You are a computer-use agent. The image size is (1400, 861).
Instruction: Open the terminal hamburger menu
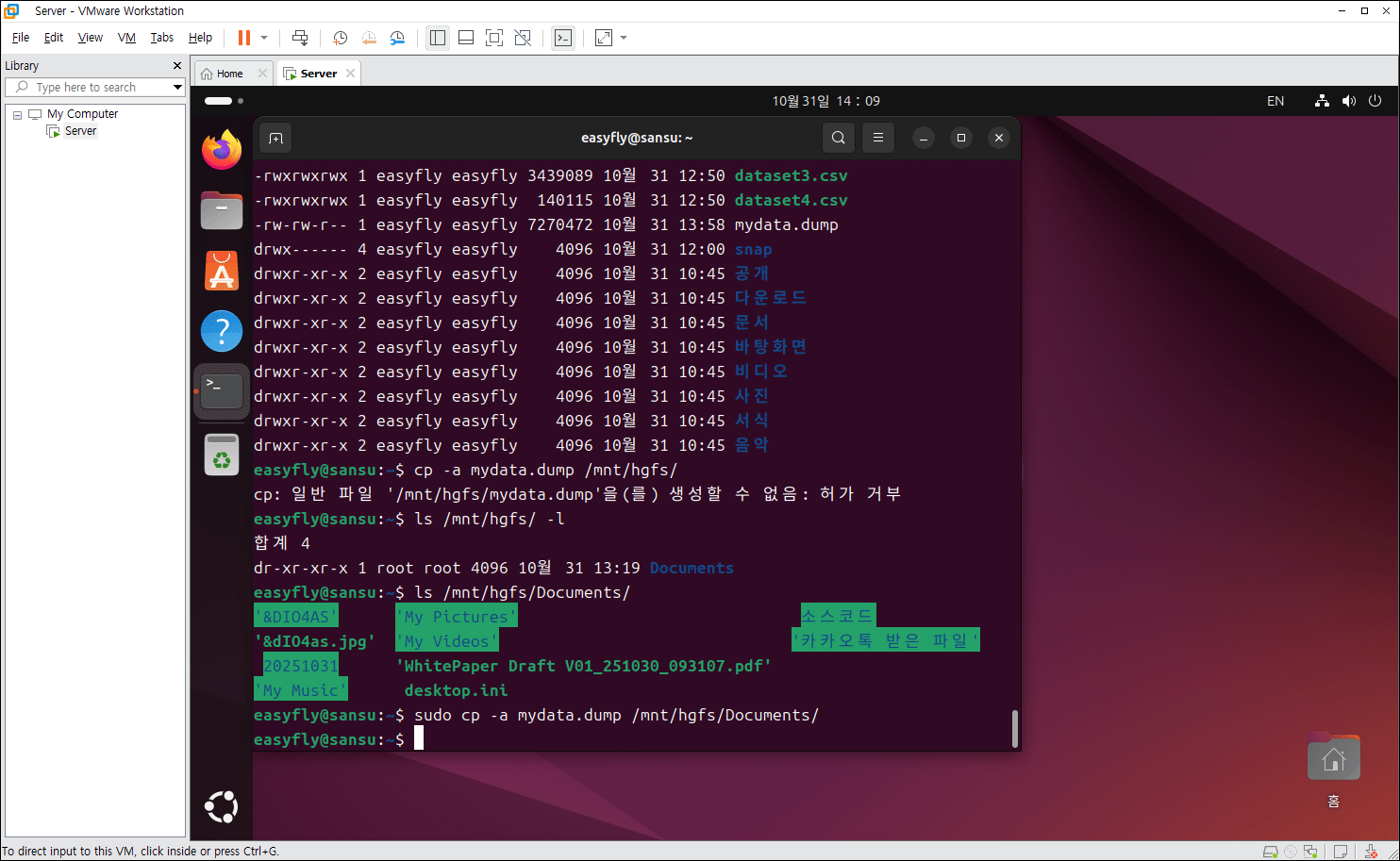[878, 138]
